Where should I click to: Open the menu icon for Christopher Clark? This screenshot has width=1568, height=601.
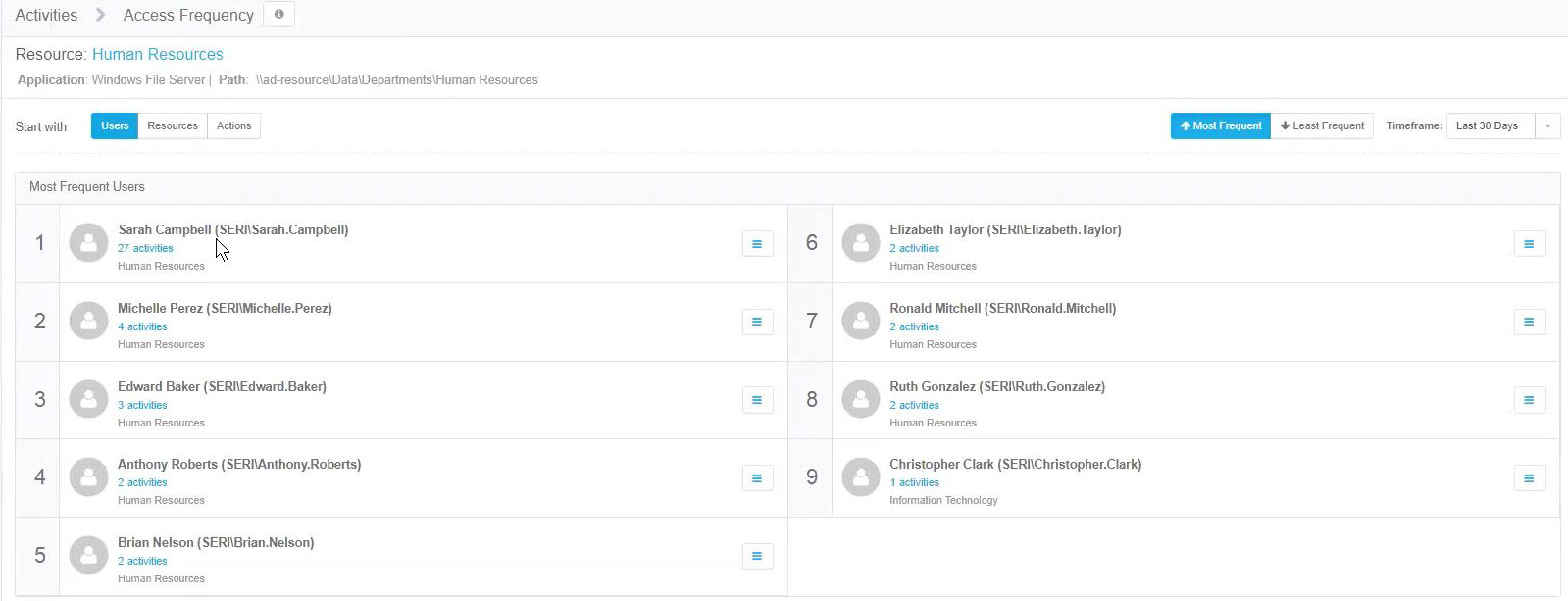pos(1529,478)
